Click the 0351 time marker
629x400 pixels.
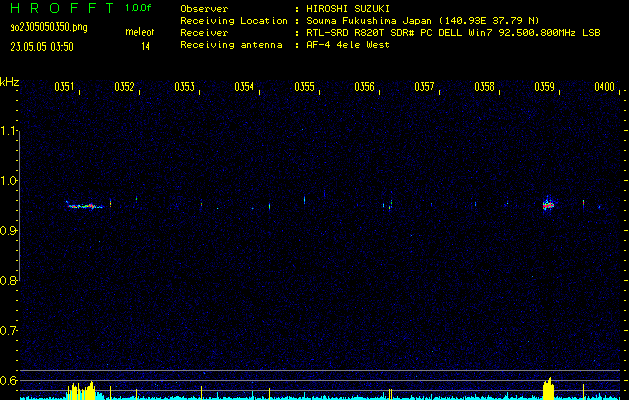pyautogui.click(x=64, y=87)
